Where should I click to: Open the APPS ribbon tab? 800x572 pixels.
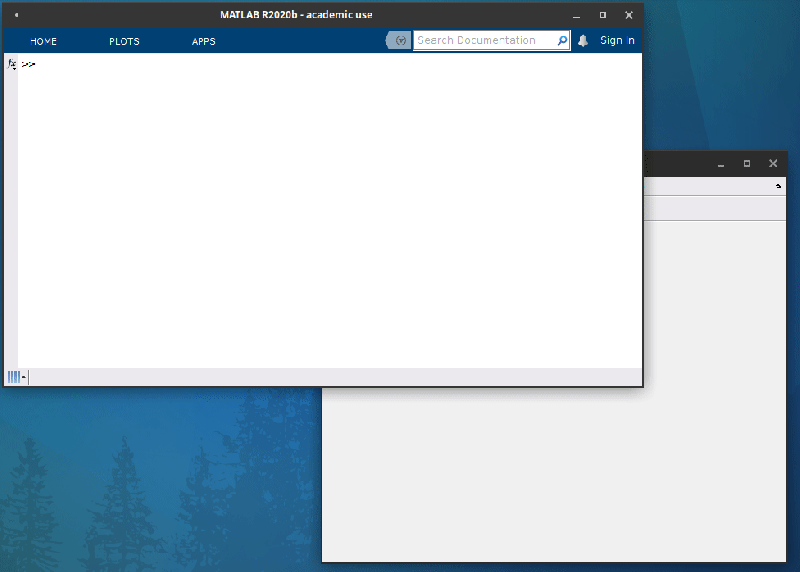204,41
